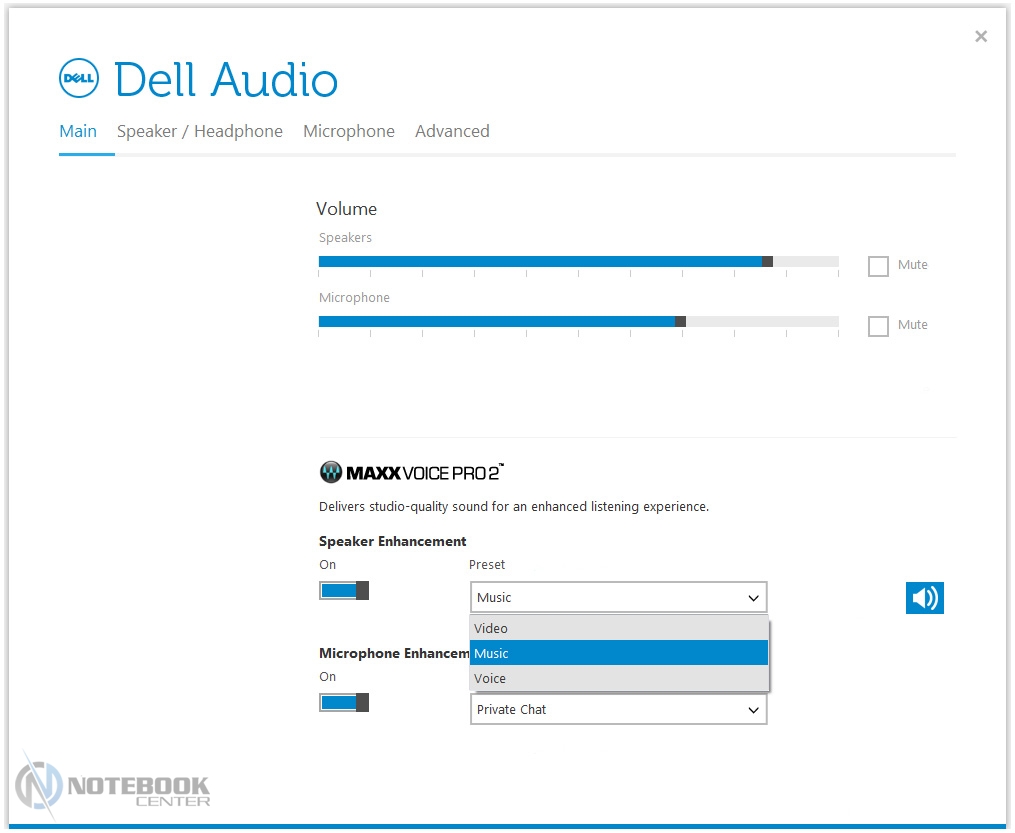Select the Main tab

[78, 131]
